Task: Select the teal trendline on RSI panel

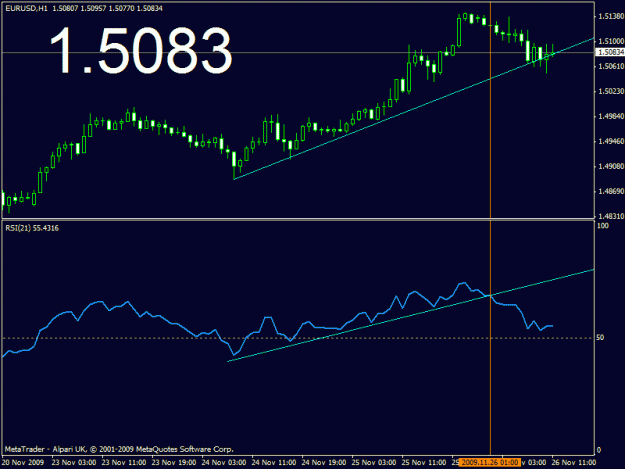Action: coord(411,316)
